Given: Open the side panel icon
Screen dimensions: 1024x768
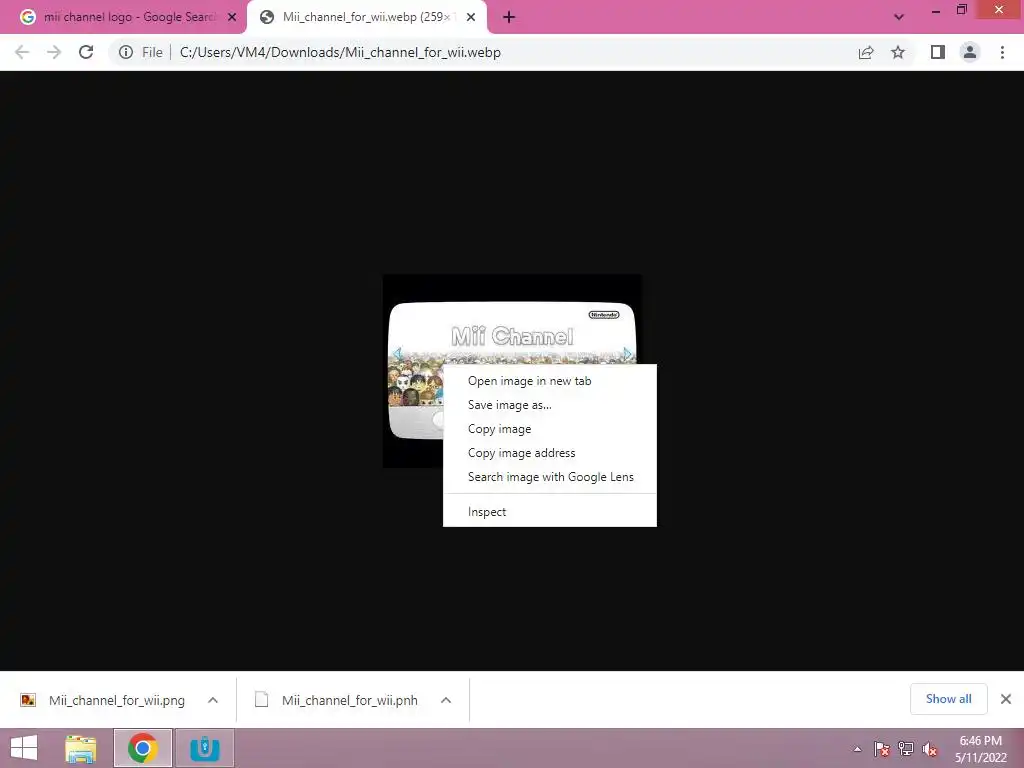Looking at the screenshot, I should (x=938, y=52).
